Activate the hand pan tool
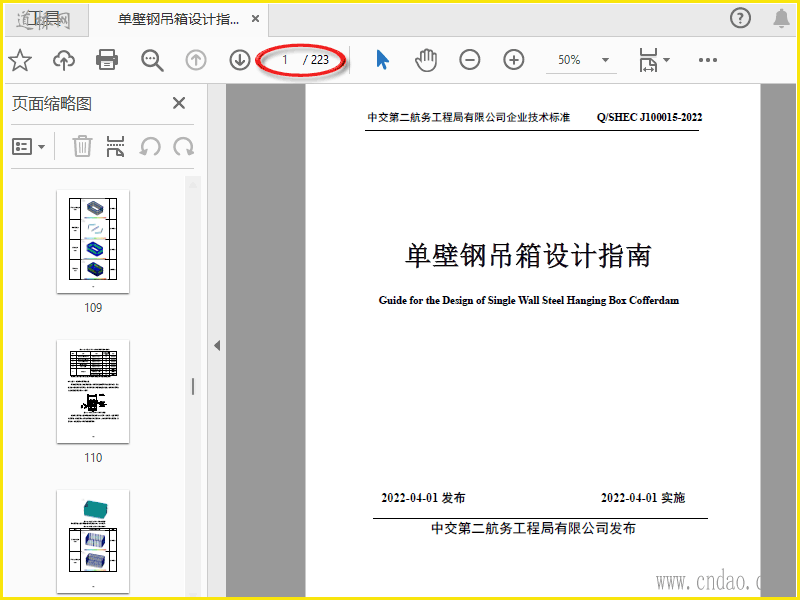800x600 pixels. point(426,60)
